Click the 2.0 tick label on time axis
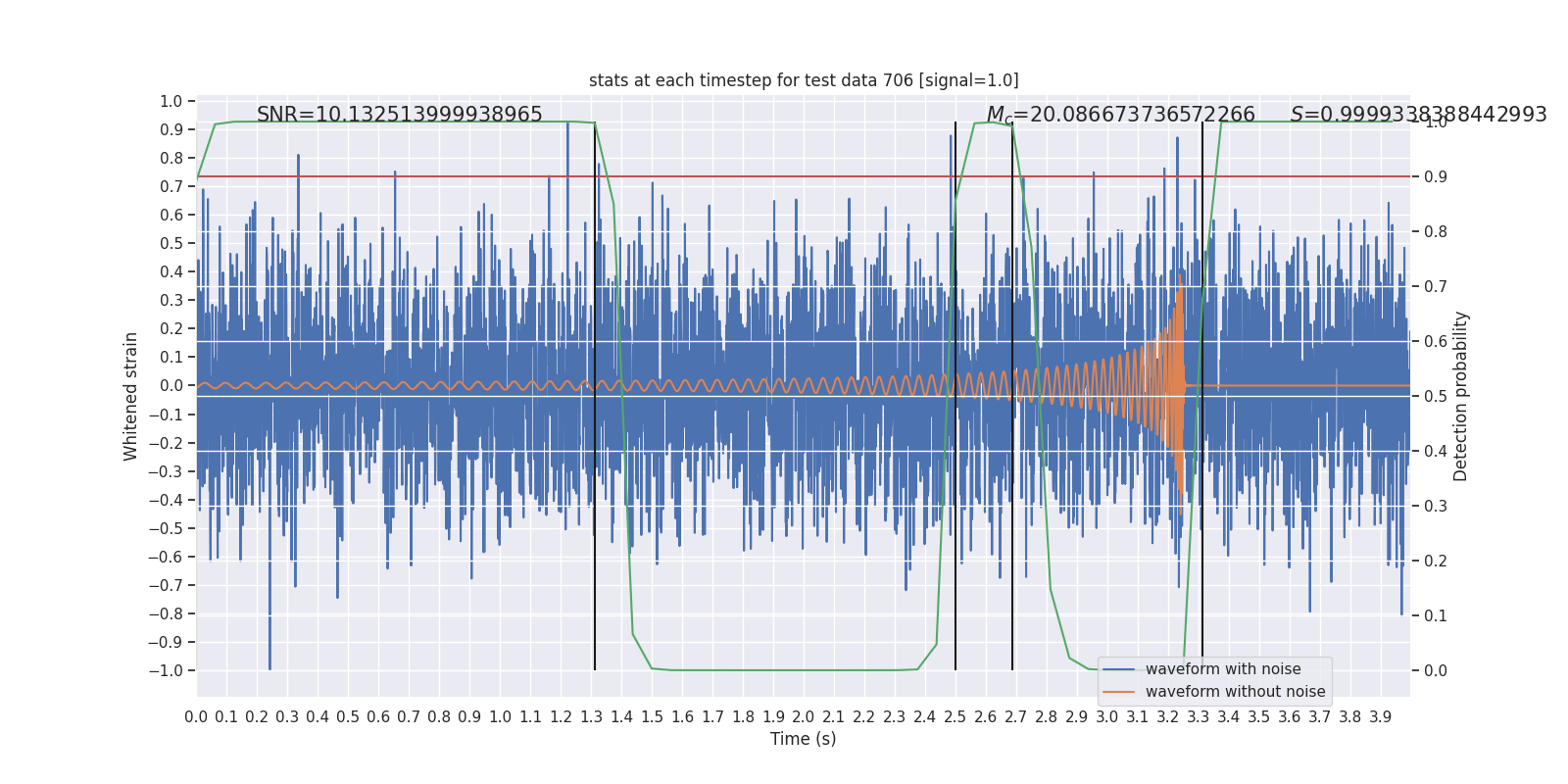 [x=803, y=717]
